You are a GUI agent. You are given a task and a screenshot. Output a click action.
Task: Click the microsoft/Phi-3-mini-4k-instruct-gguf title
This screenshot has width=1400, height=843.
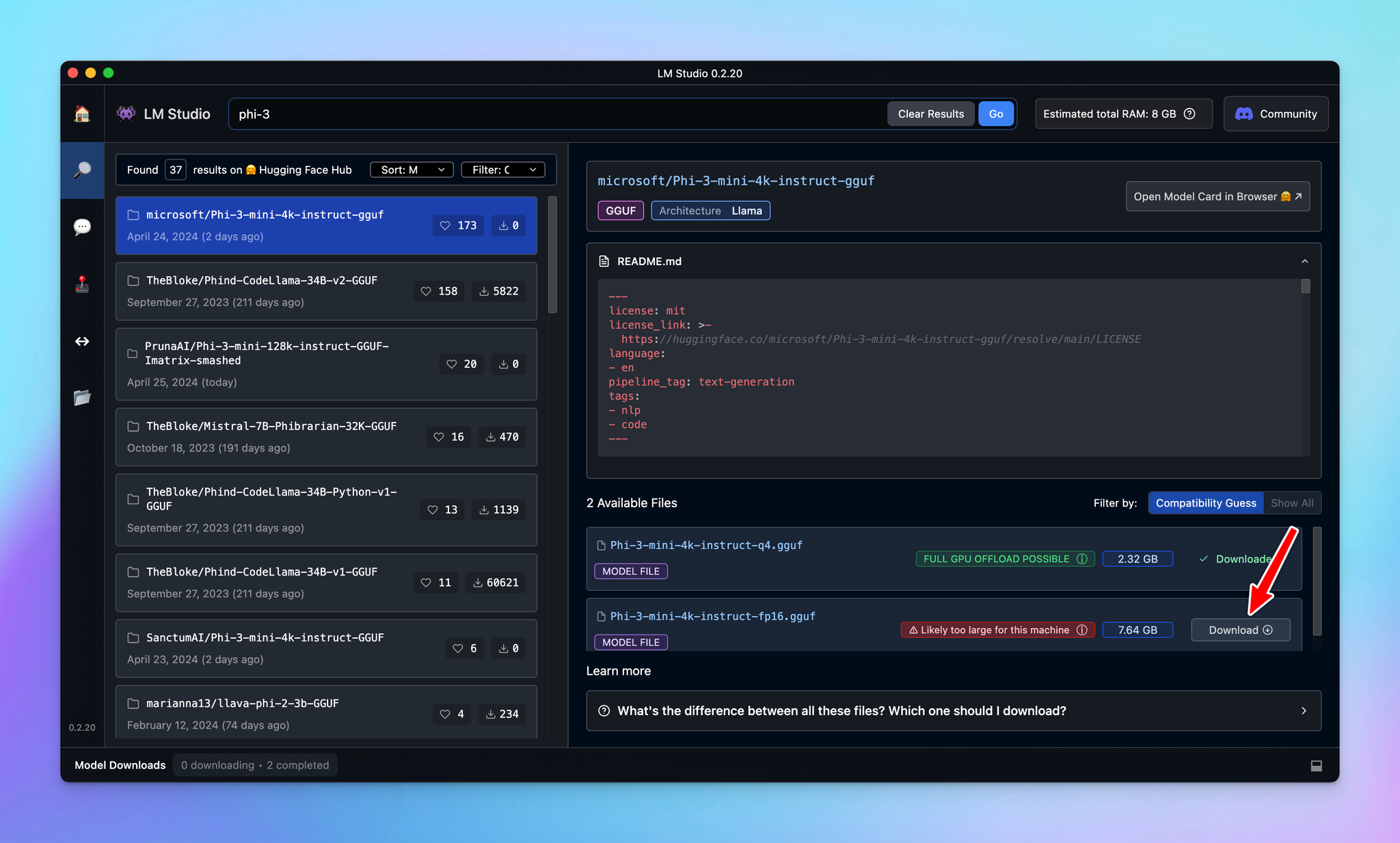coord(736,181)
